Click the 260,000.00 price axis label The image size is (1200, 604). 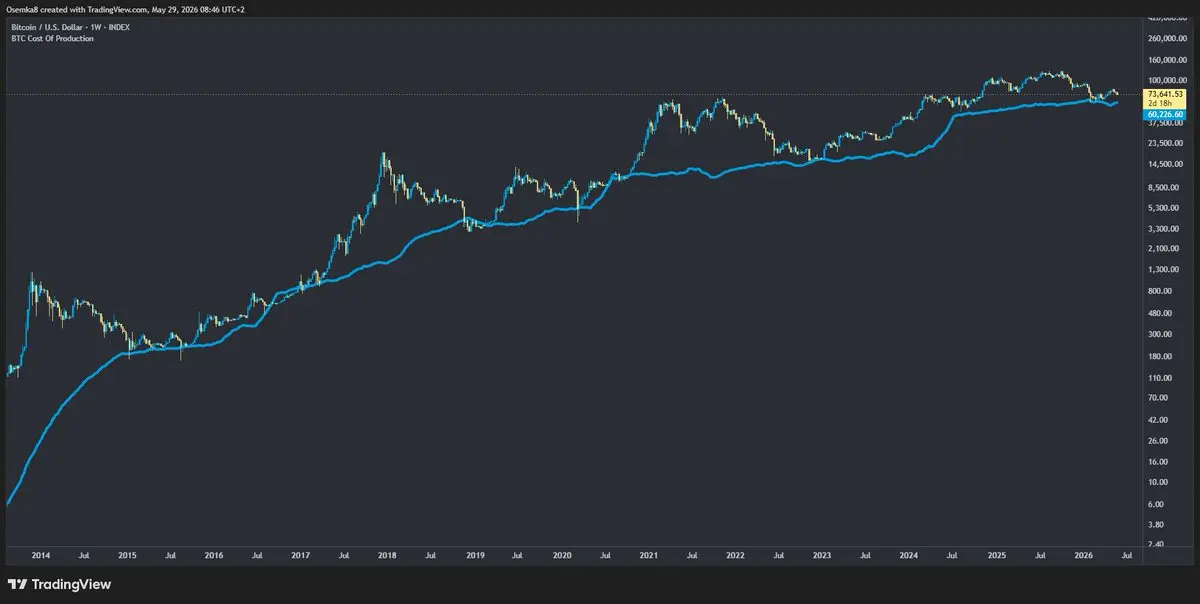[x=1166, y=39]
